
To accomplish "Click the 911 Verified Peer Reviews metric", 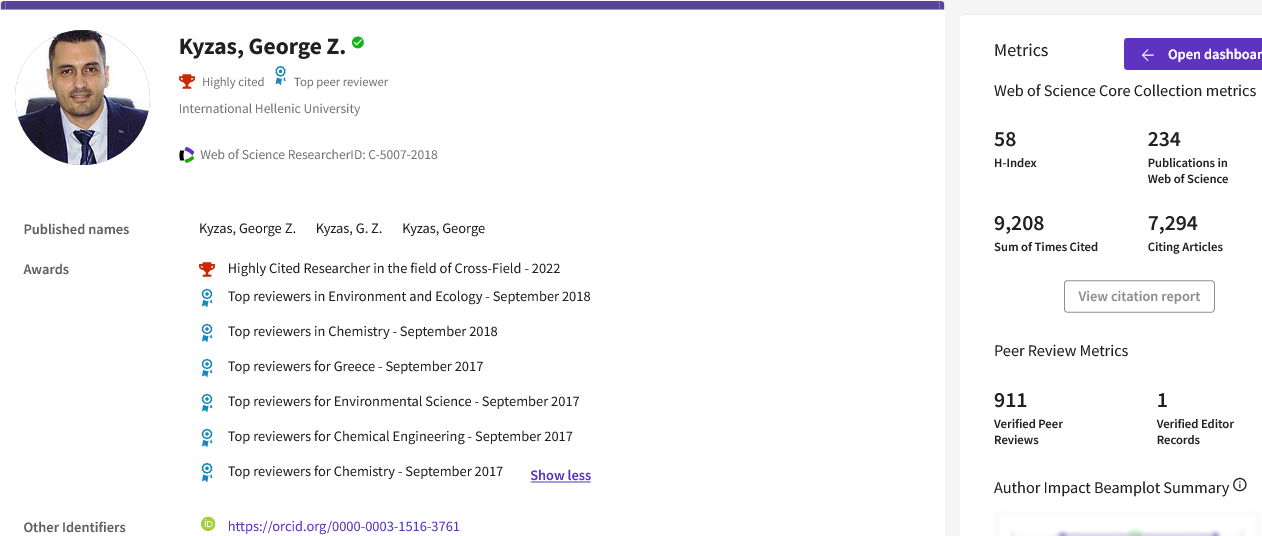I will tap(1010, 400).
